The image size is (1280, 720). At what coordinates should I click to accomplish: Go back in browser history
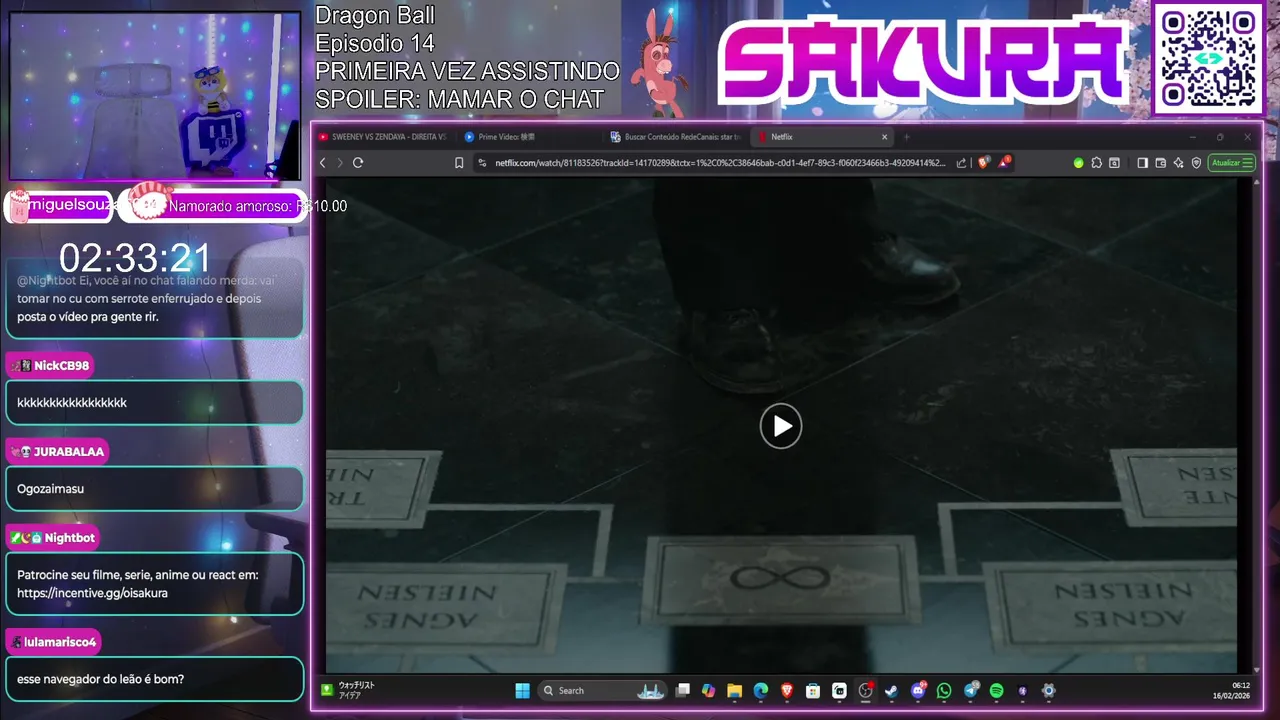tap(322, 163)
